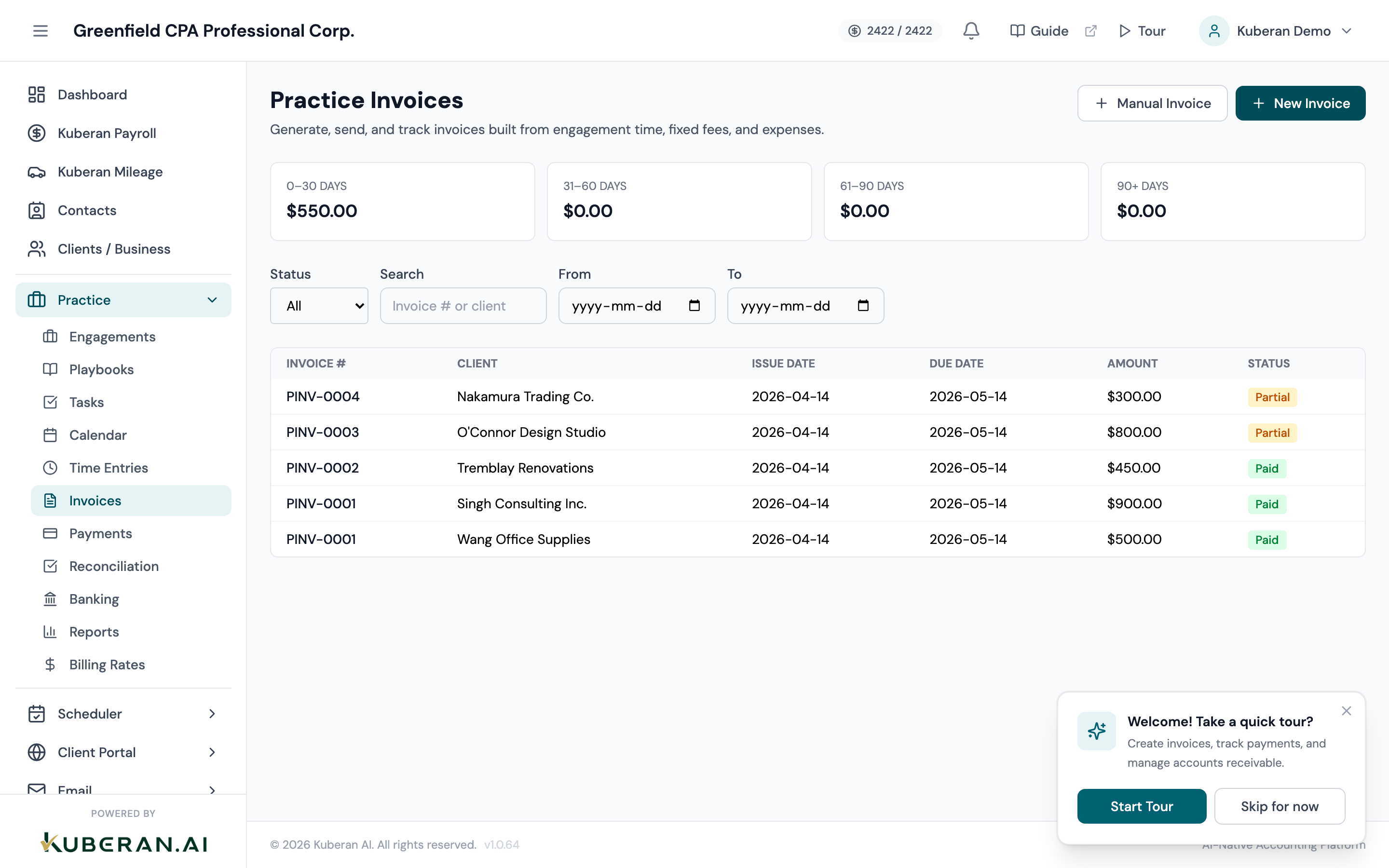1389x868 pixels.
Task: Click Partial status badge for Nakamura Trading
Action: 1272,397
